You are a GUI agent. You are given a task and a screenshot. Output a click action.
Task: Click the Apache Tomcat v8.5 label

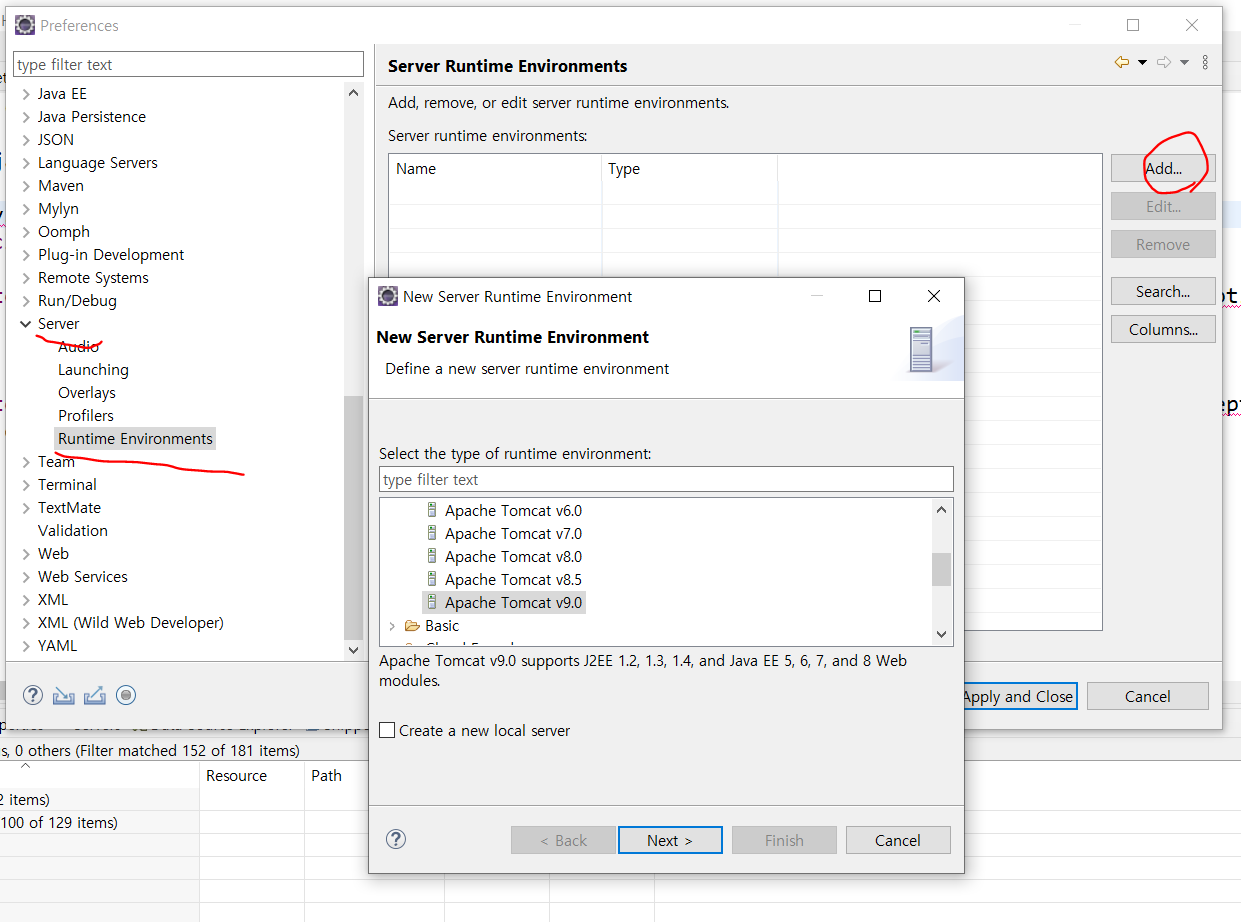[513, 579]
